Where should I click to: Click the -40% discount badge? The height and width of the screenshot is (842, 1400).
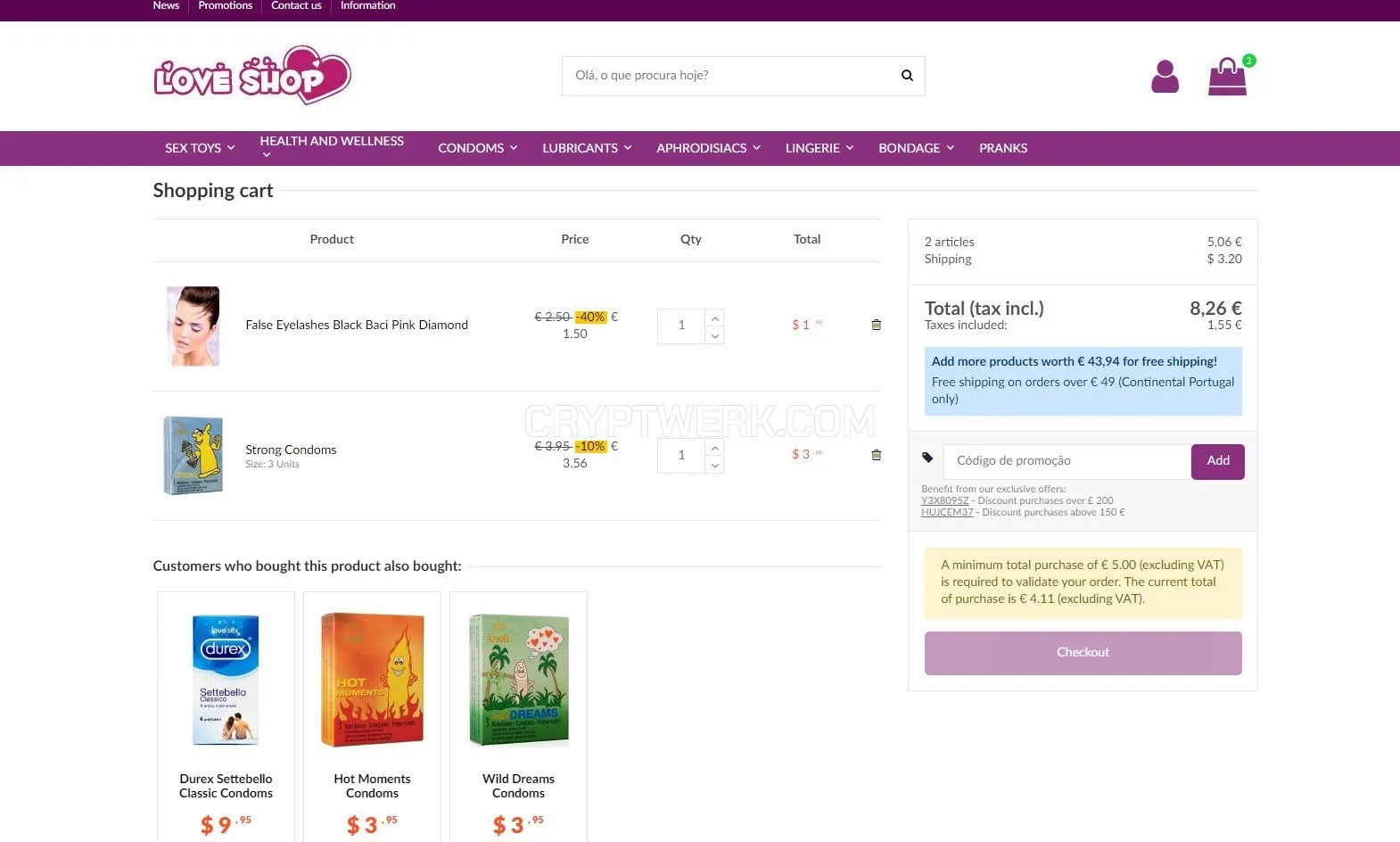point(590,317)
